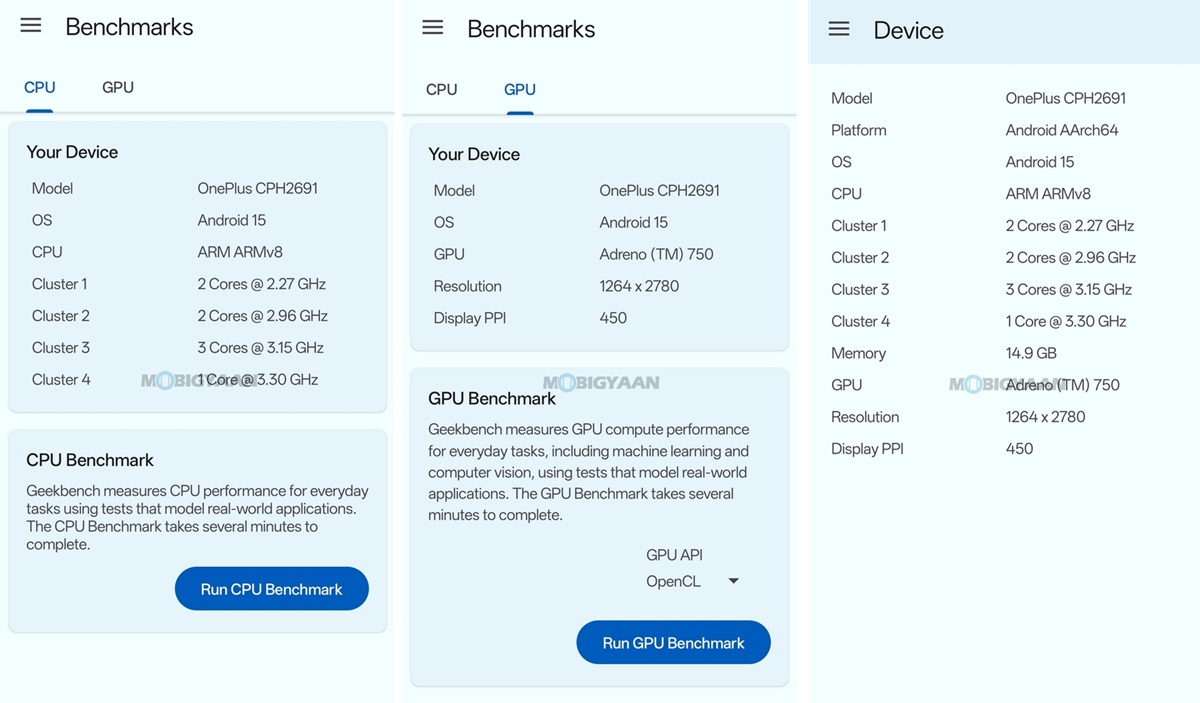This screenshot has height=703, width=1200.
Task: Start the Run CPU Benchmark button
Action: click(272, 589)
